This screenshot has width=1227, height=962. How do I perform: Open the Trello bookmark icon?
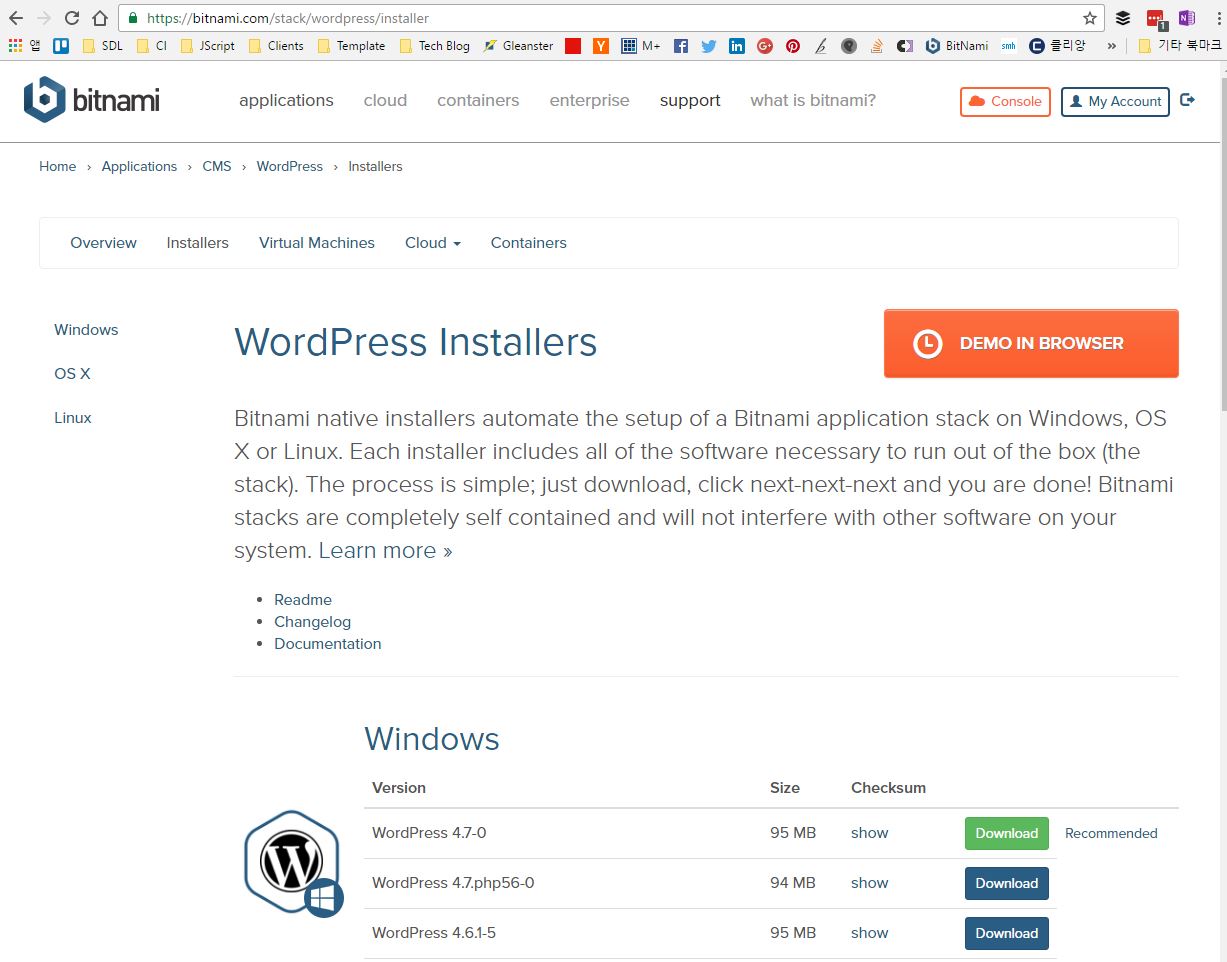tap(61, 45)
